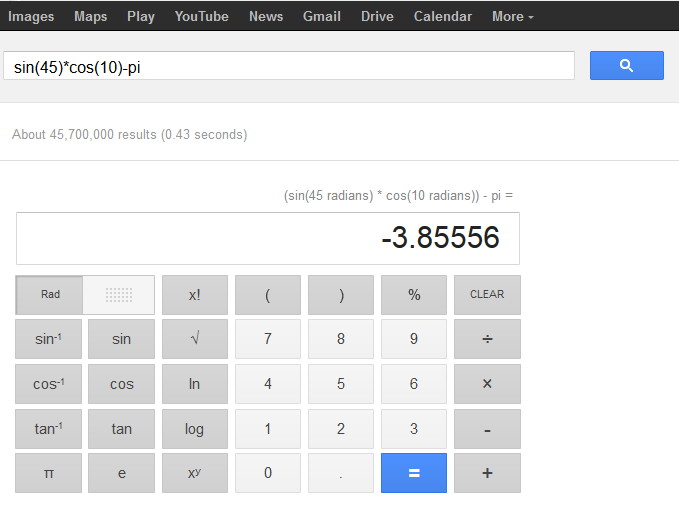Click the factorial x! key
This screenshot has width=679, height=509.
point(195,295)
